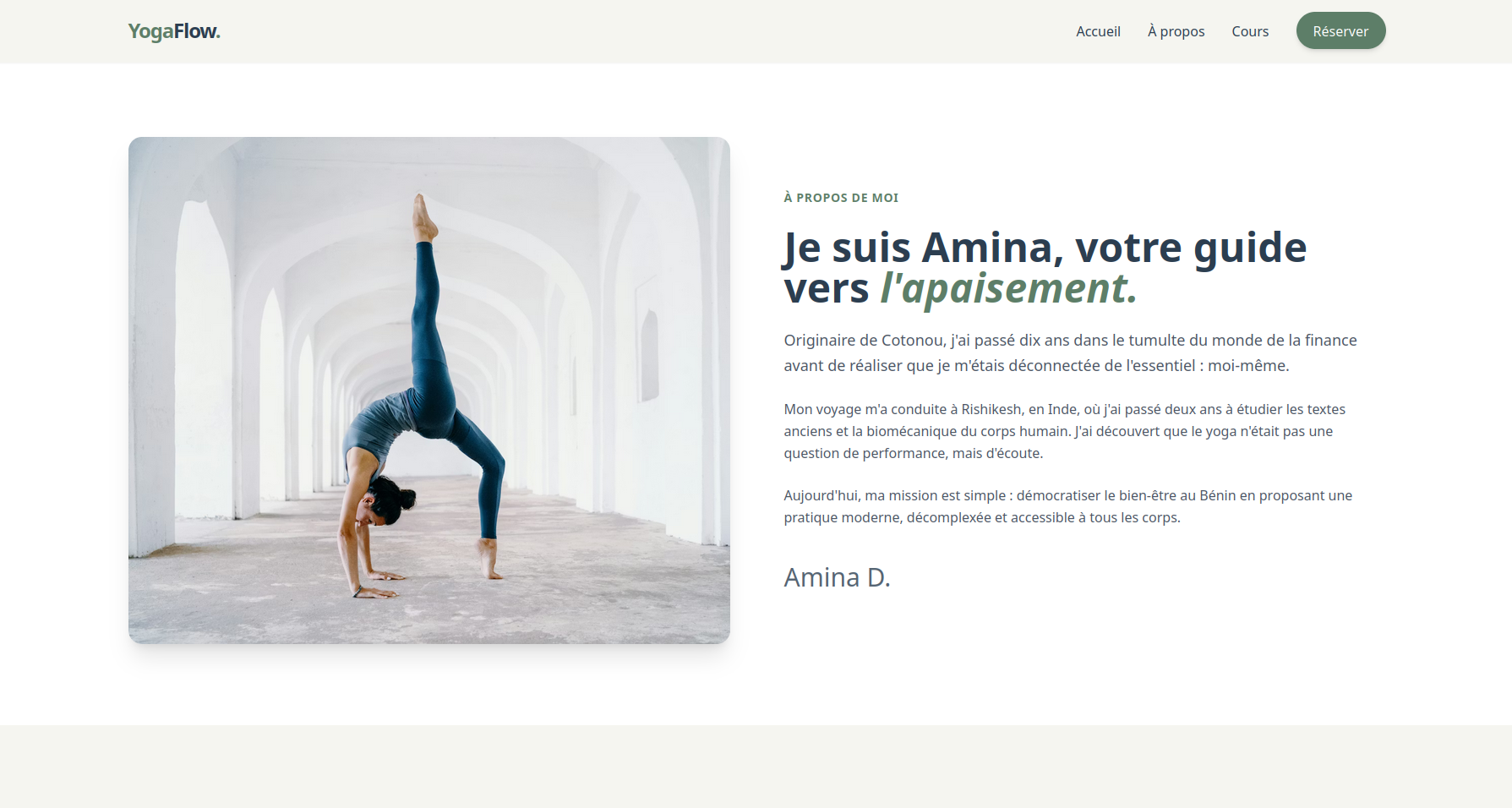Viewport: 1512px width, 808px height.
Task: Click the YogaFlow logo
Action: [174, 31]
